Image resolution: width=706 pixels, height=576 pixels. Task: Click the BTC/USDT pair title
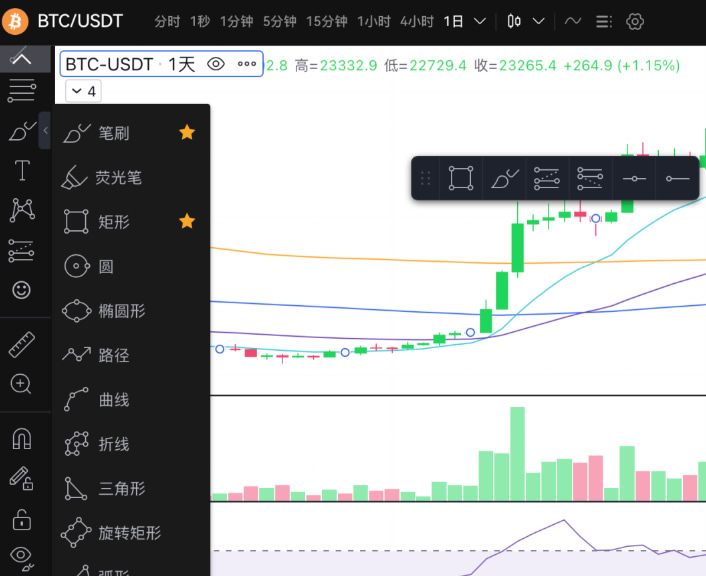[x=80, y=21]
